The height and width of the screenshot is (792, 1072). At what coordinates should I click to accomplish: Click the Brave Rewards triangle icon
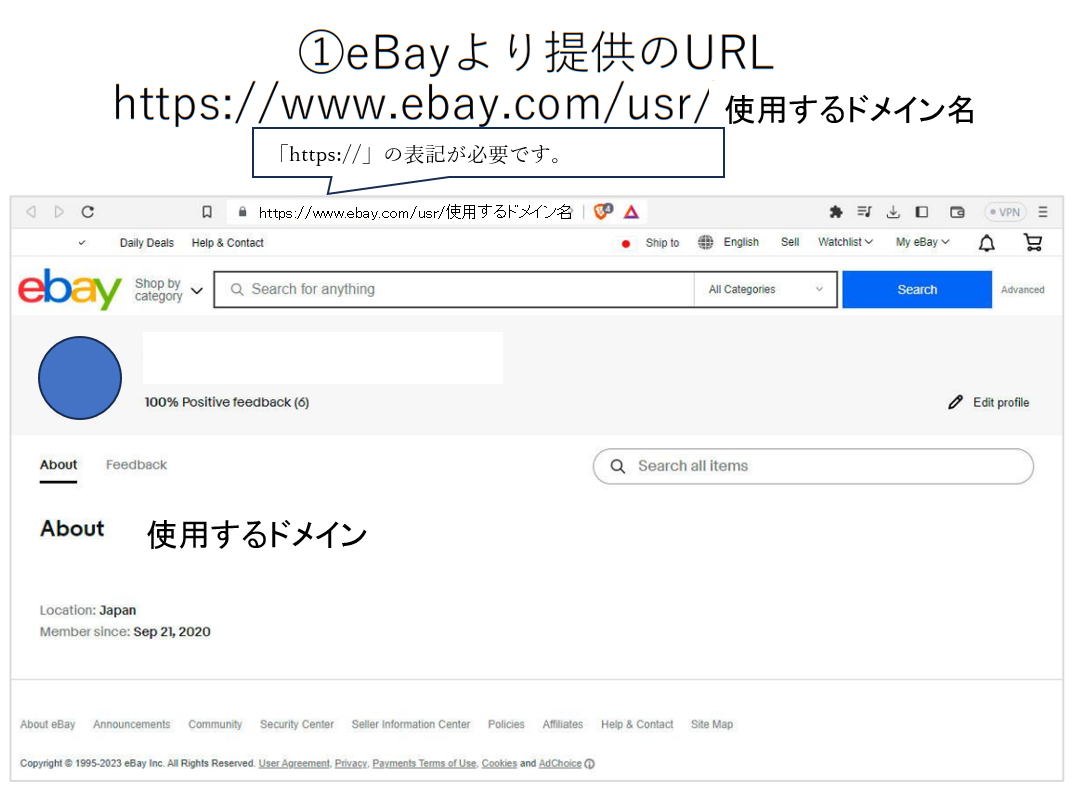point(631,212)
